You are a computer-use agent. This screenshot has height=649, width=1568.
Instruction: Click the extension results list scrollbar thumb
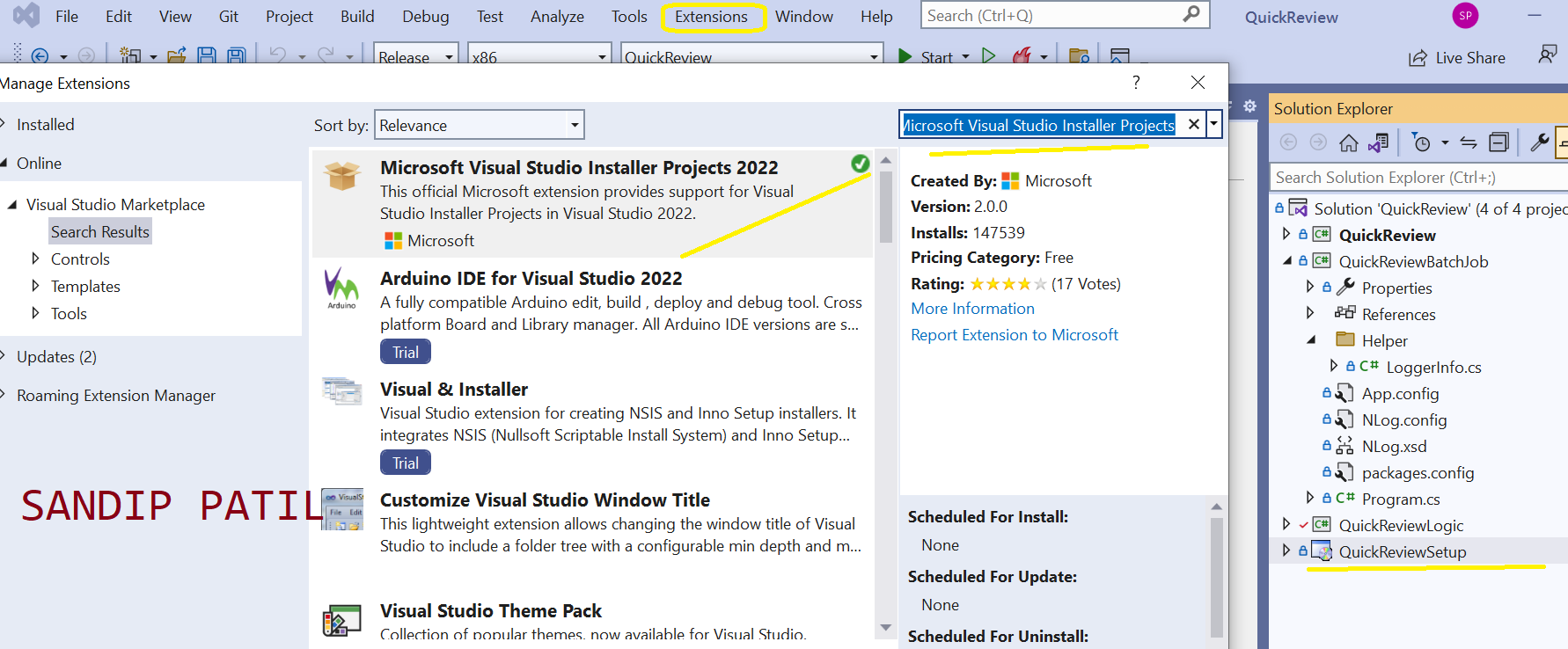(885, 207)
